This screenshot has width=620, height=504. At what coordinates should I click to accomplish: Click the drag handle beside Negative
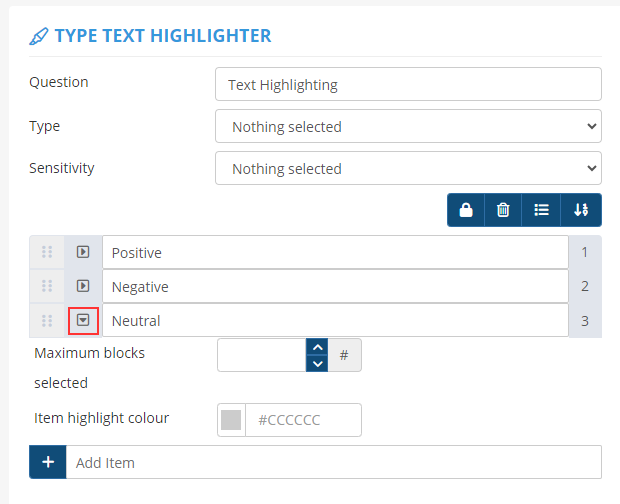(x=47, y=287)
